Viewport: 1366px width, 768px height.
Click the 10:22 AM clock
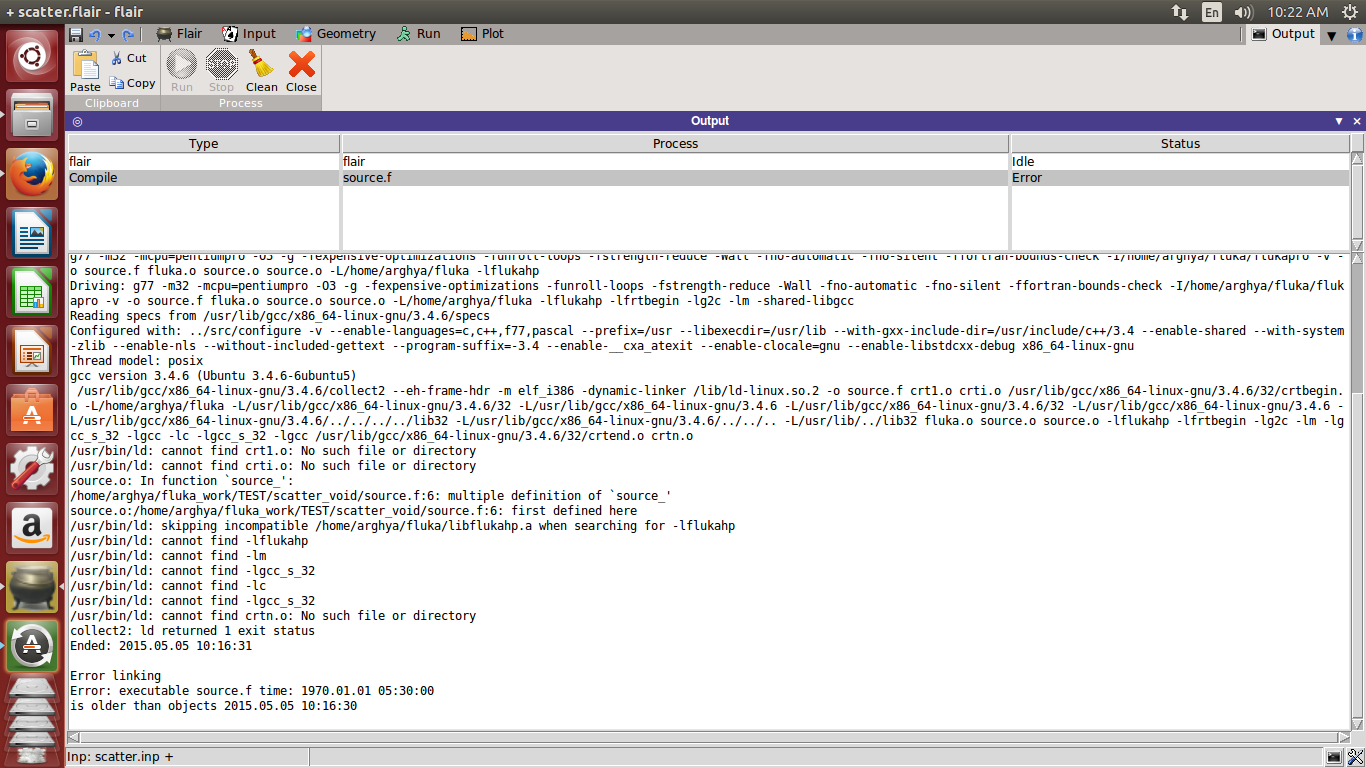pyautogui.click(x=1297, y=12)
